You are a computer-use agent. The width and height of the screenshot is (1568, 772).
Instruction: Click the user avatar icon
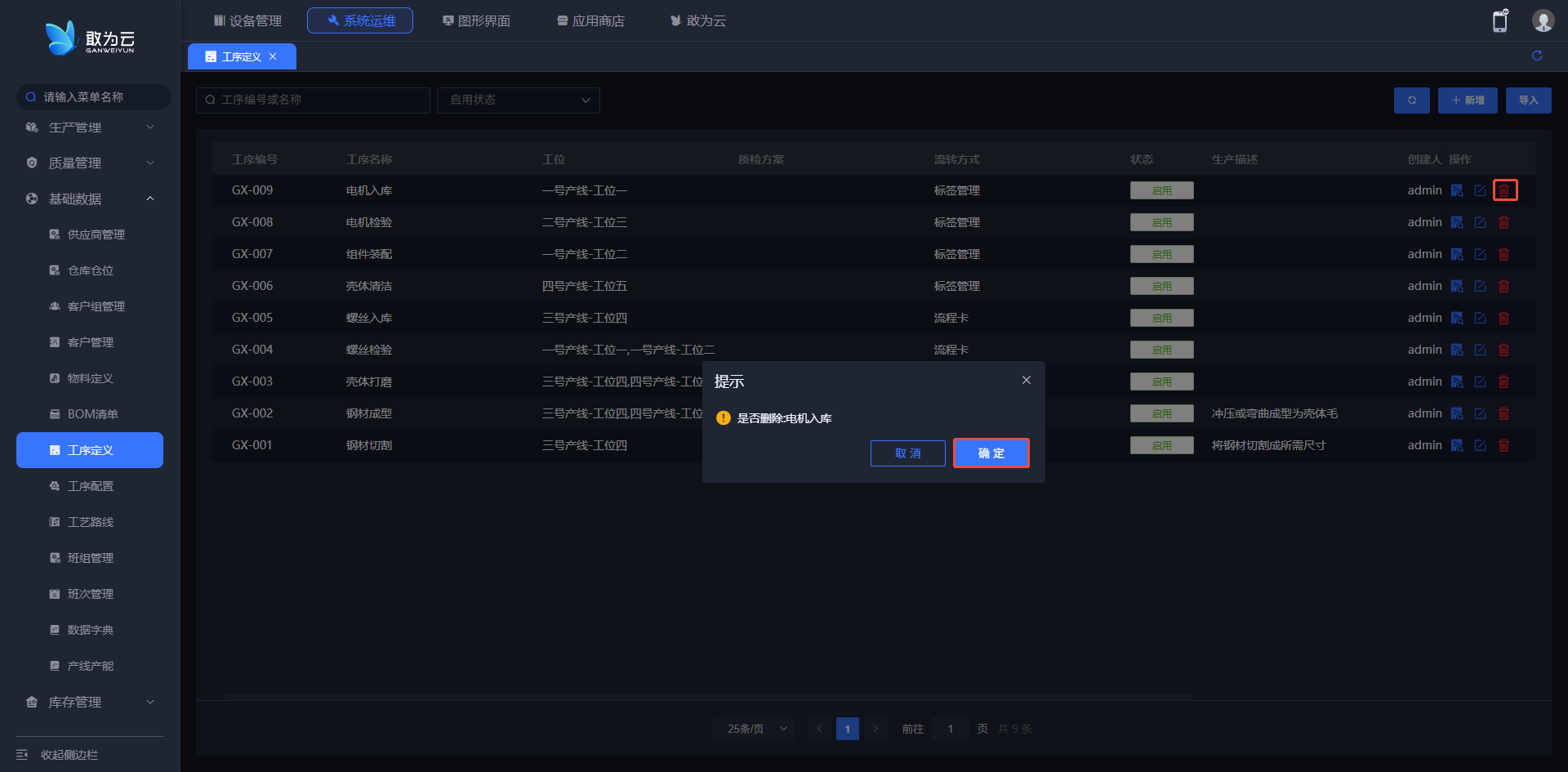(1543, 21)
